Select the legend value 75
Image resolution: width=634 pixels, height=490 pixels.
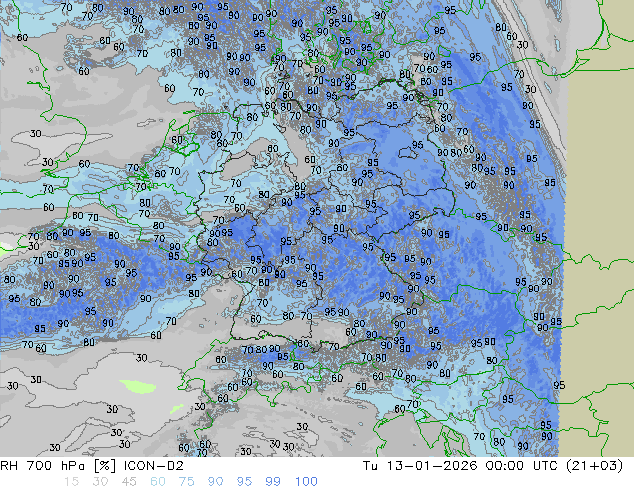point(186,482)
